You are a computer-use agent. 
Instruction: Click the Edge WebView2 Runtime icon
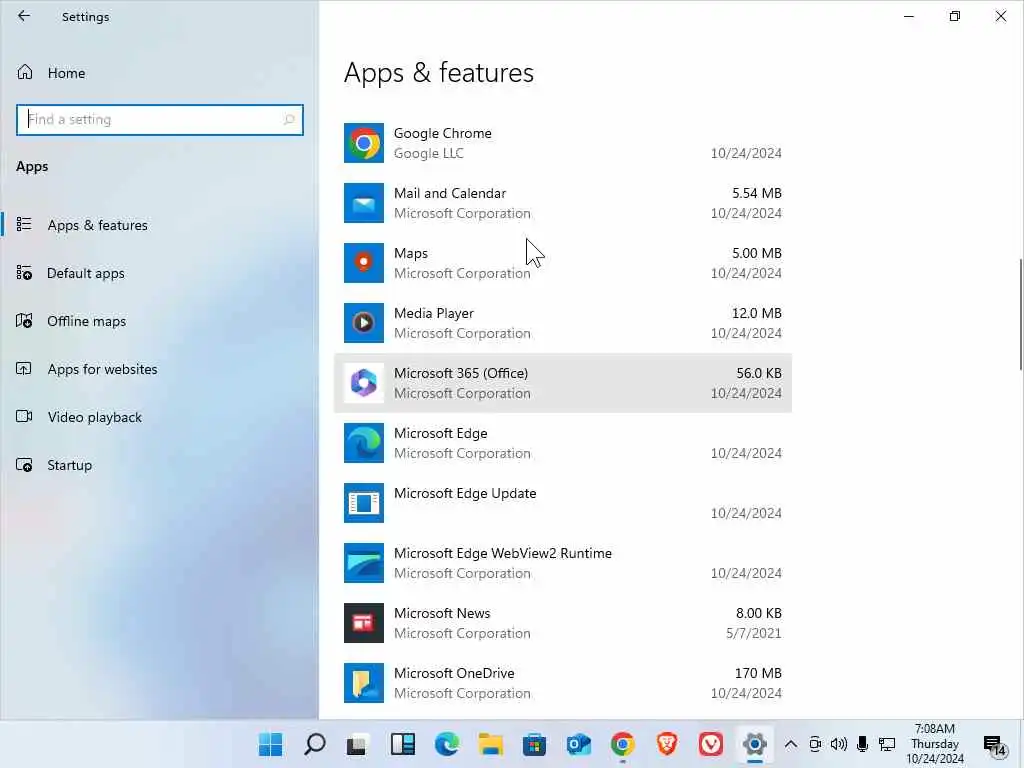(x=364, y=563)
